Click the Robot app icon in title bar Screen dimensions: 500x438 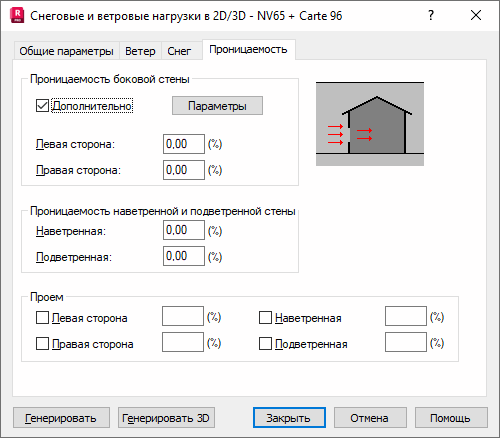[x=17, y=16]
